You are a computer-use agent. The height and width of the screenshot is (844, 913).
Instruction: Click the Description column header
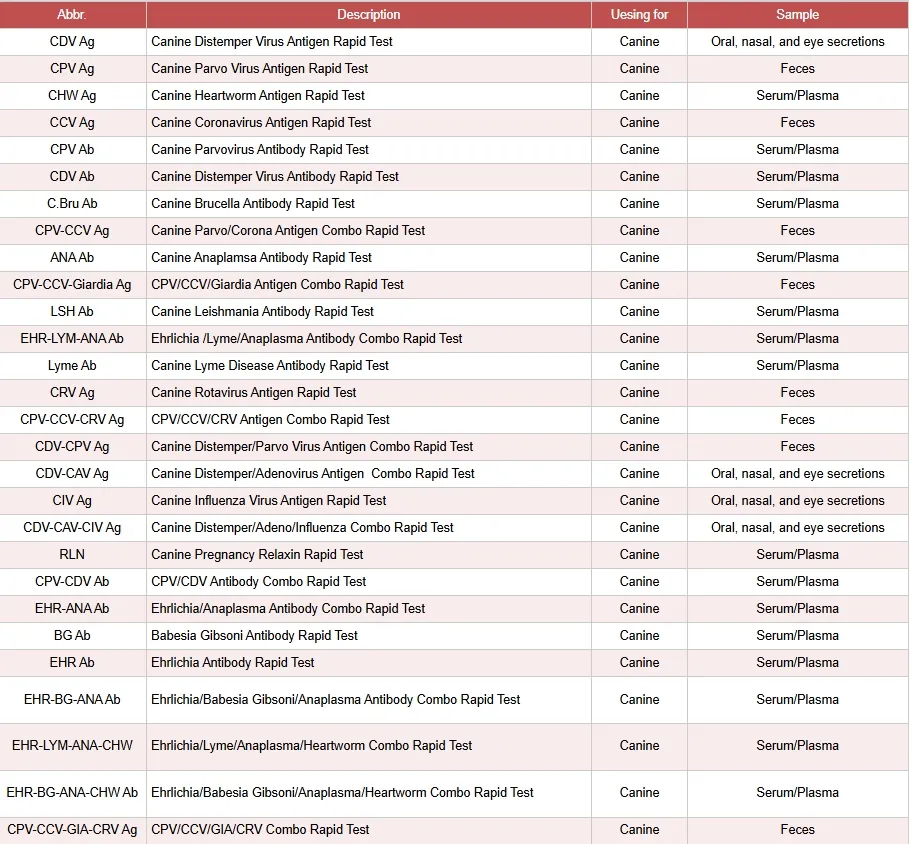point(368,15)
